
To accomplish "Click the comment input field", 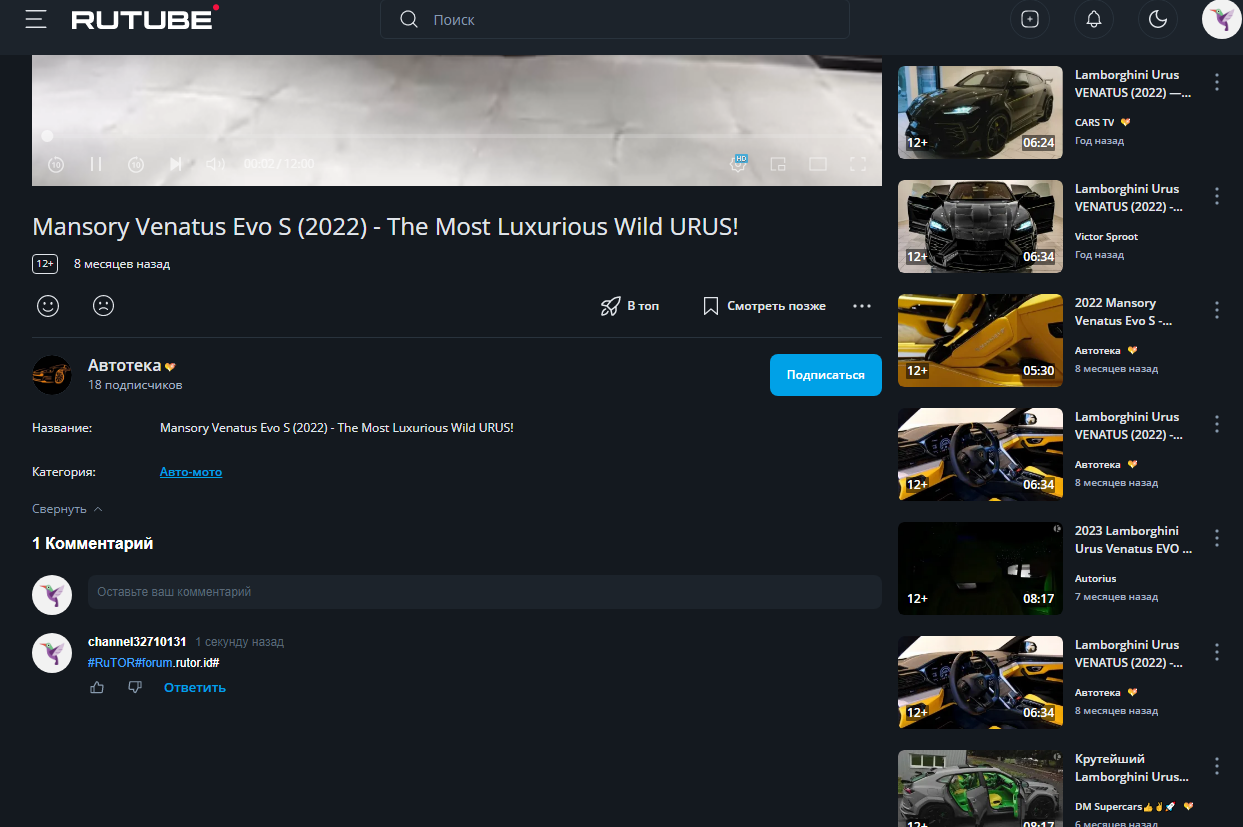I will coord(485,592).
